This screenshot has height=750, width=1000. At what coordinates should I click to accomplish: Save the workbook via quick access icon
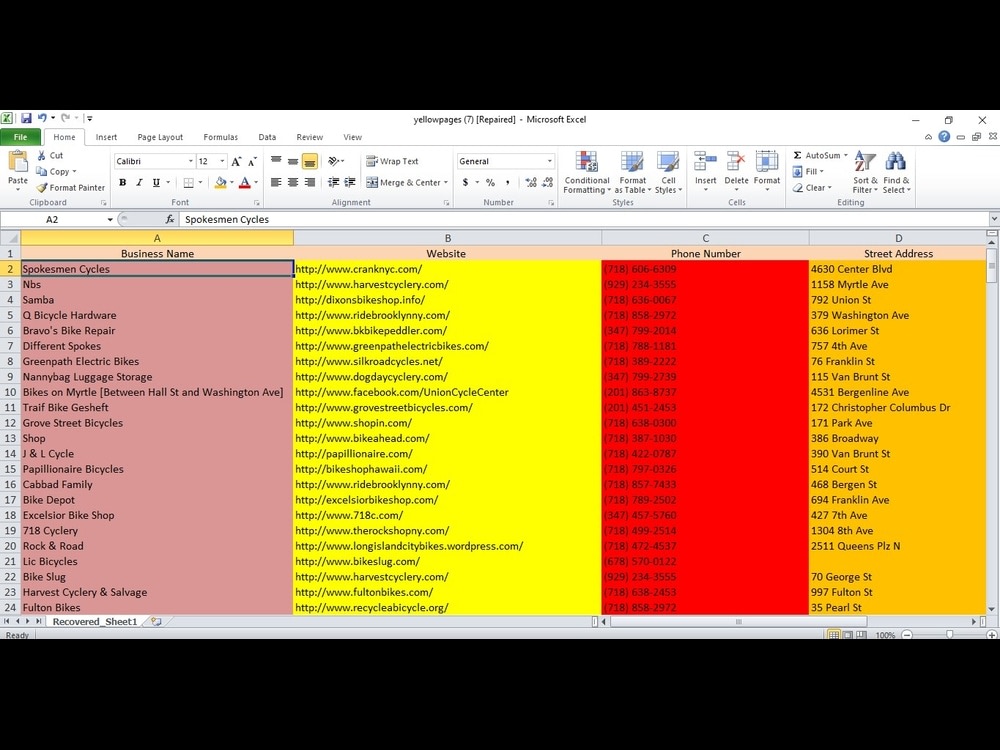(x=26, y=118)
